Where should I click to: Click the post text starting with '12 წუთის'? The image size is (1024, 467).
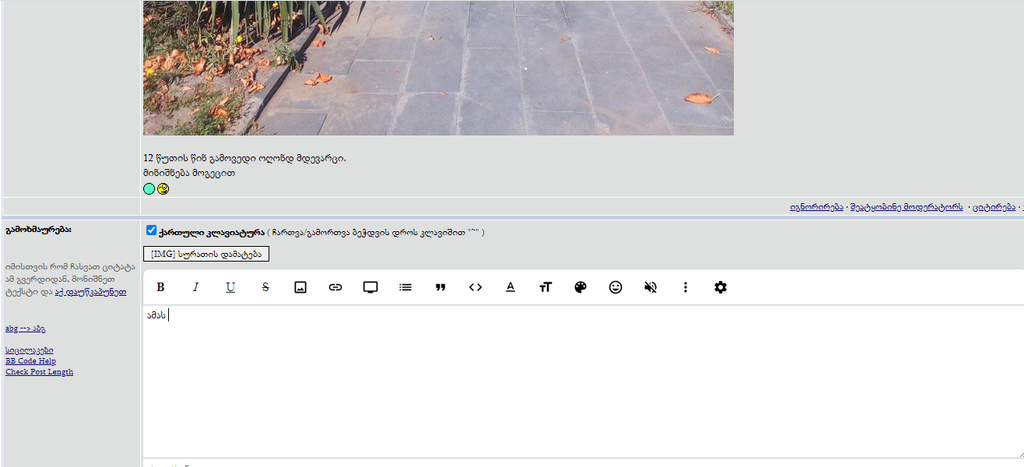245,158
